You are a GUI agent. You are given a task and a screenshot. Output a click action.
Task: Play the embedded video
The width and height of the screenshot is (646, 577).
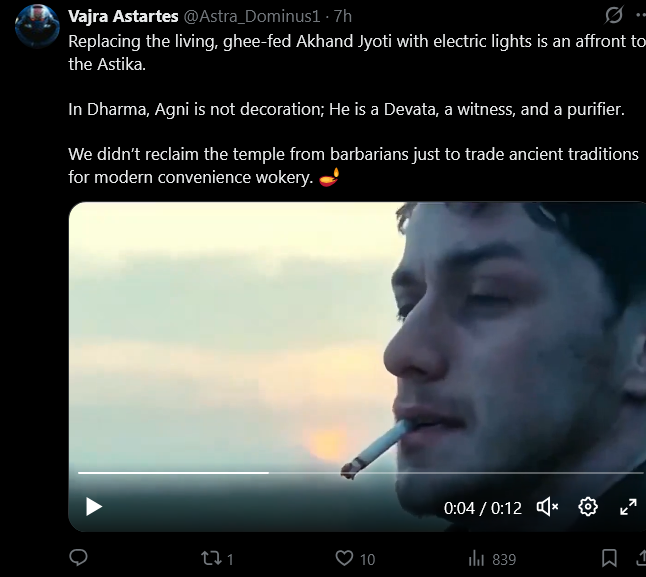click(94, 507)
